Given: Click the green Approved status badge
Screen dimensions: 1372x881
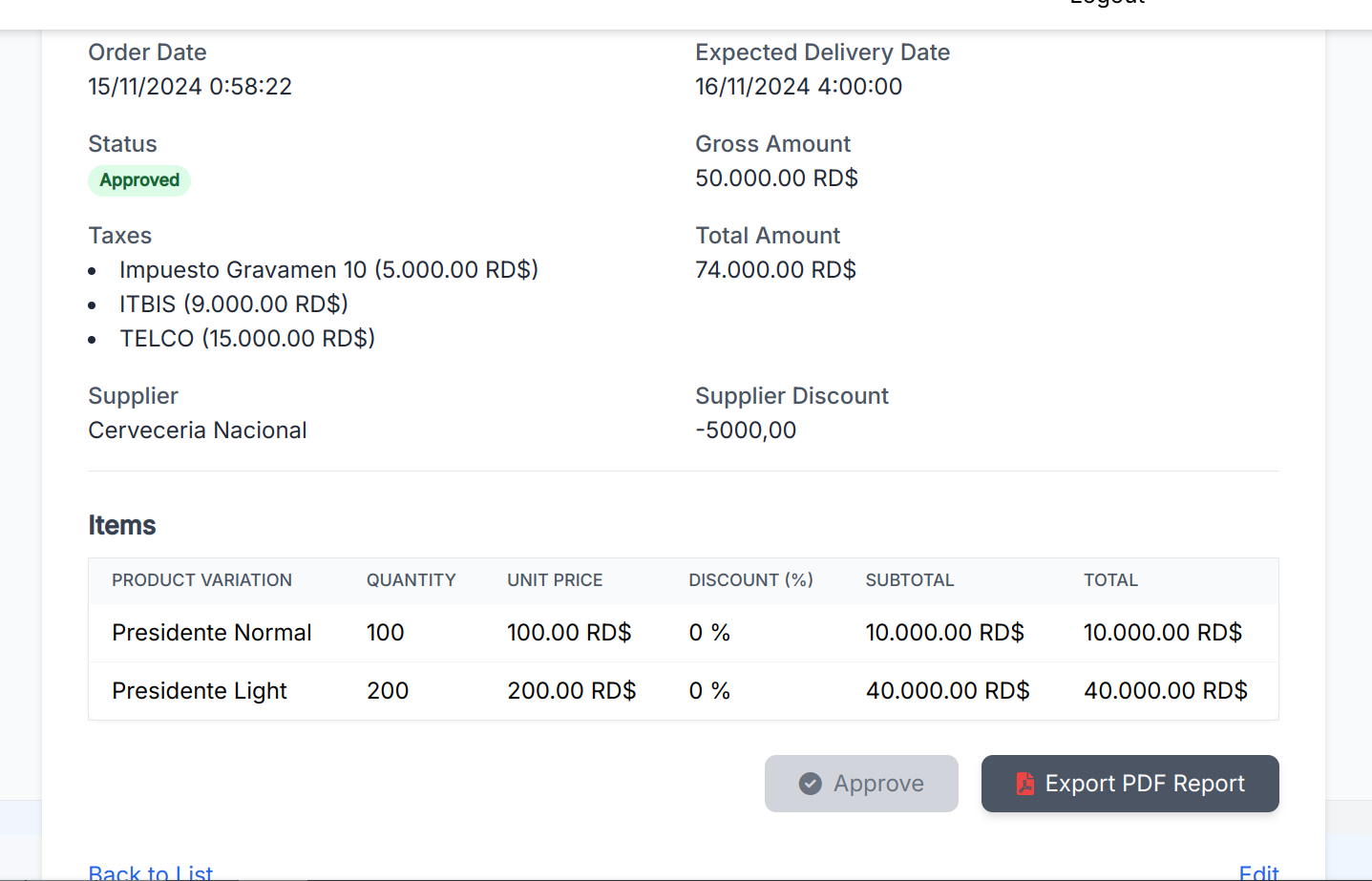Looking at the screenshot, I should [139, 180].
